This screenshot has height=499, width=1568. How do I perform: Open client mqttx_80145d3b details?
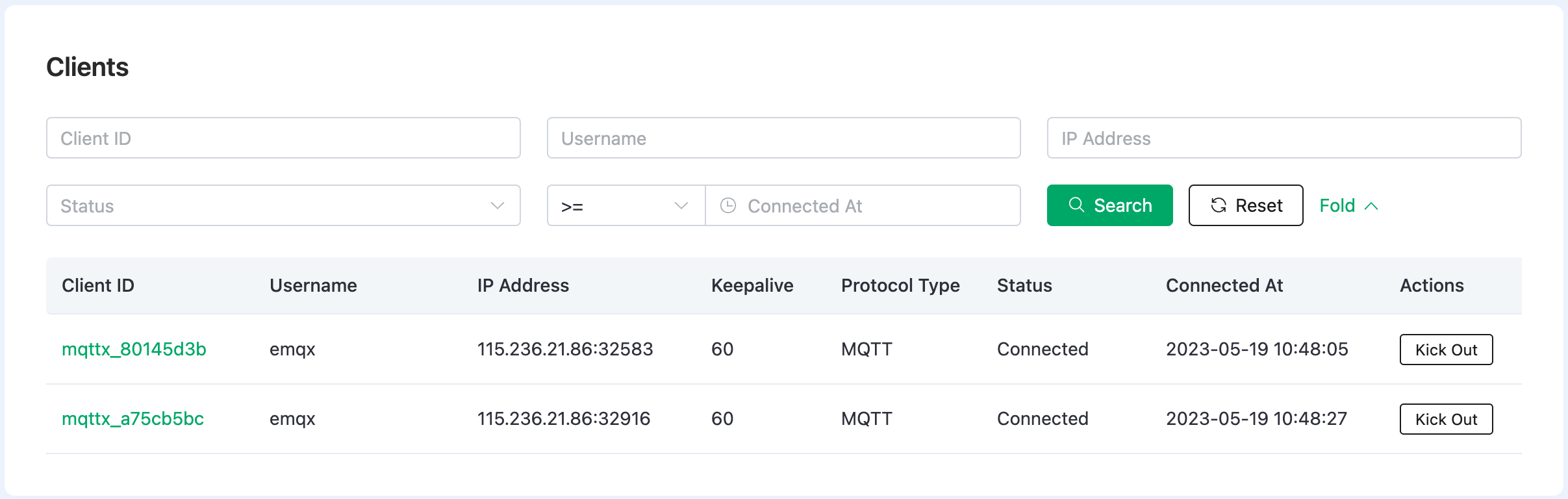coord(134,349)
